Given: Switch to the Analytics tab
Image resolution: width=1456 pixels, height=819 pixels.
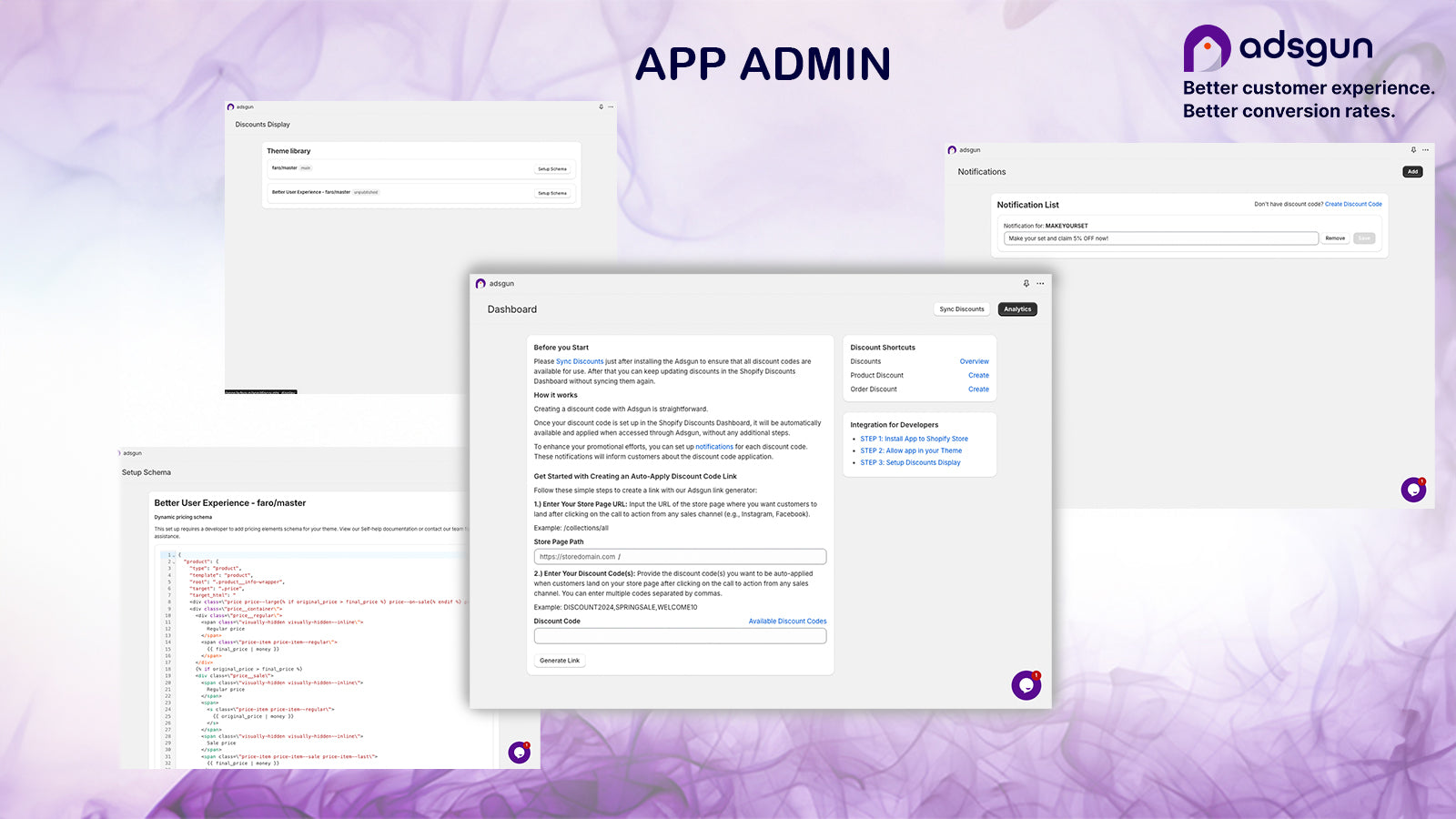Looking at the screenshot, I should (x=1017, y=308).
